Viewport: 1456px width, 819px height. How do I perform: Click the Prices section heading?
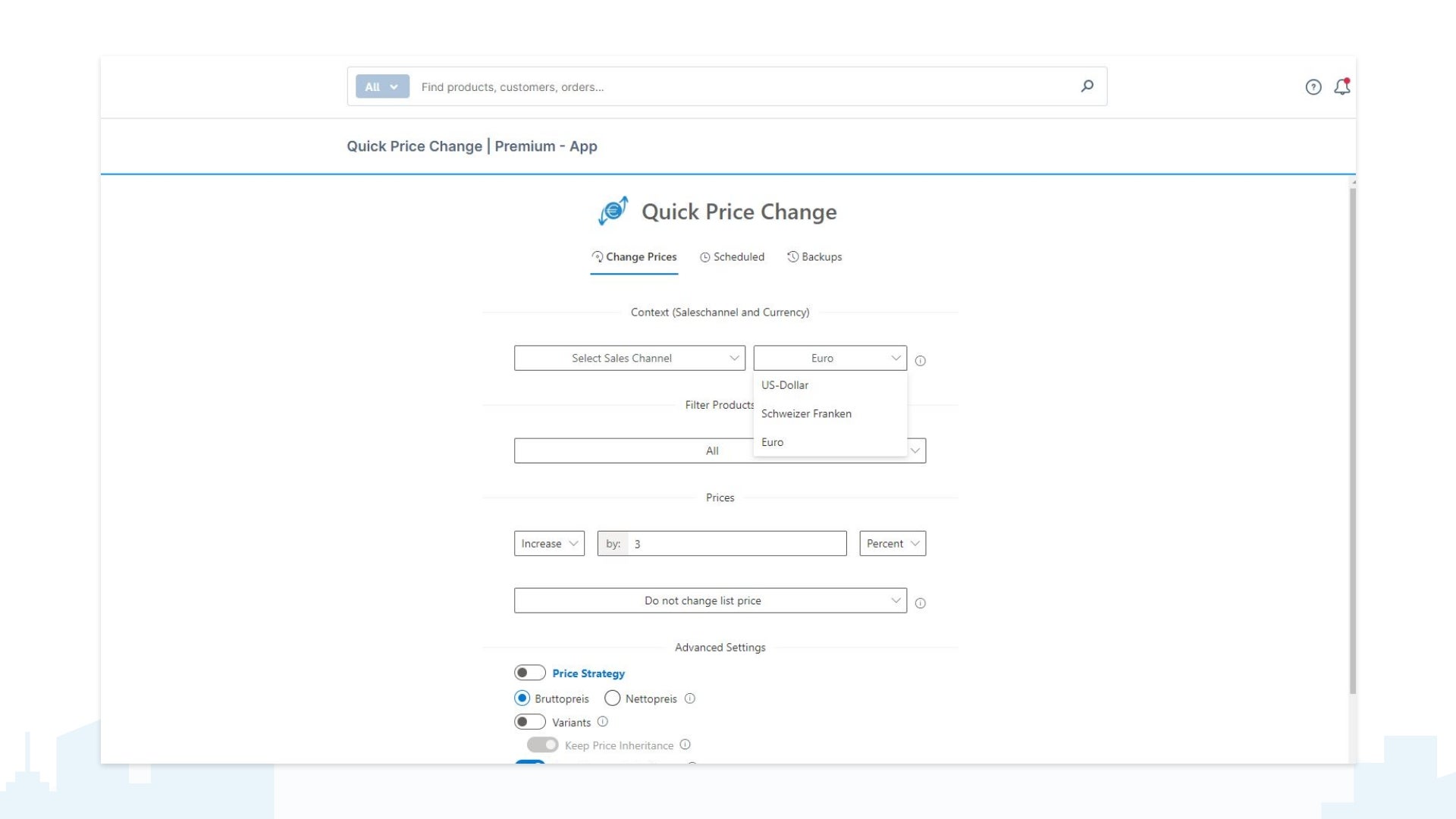point(720,498)
